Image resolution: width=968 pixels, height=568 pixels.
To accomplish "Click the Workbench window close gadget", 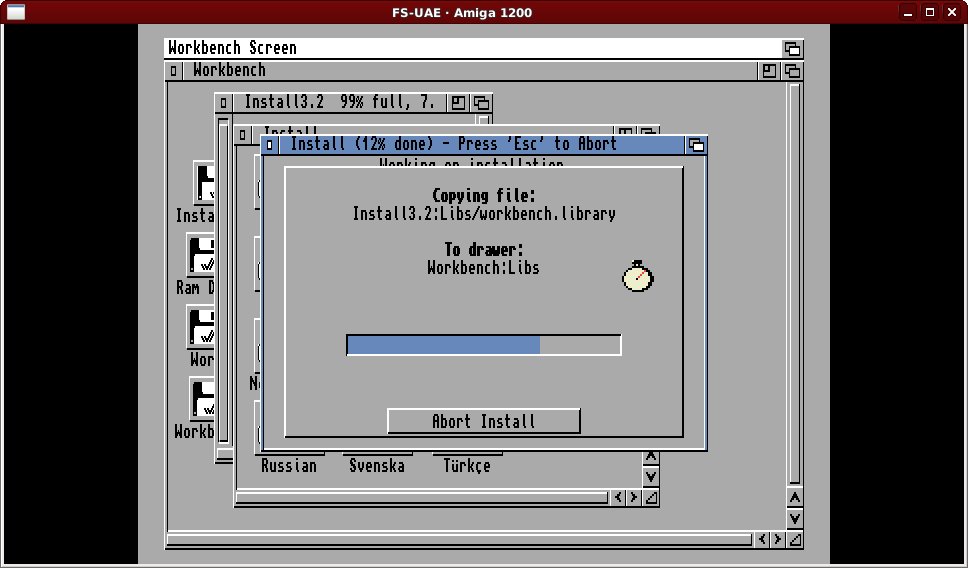I will pyautogui.click(x=173, y=71).
